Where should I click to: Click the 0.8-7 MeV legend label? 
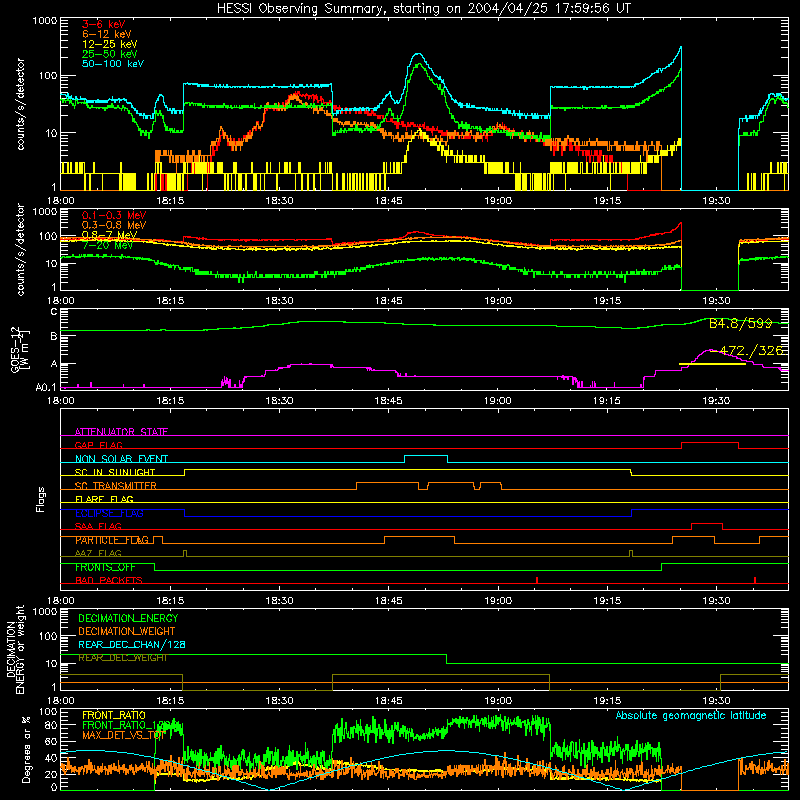click(109, 235)
